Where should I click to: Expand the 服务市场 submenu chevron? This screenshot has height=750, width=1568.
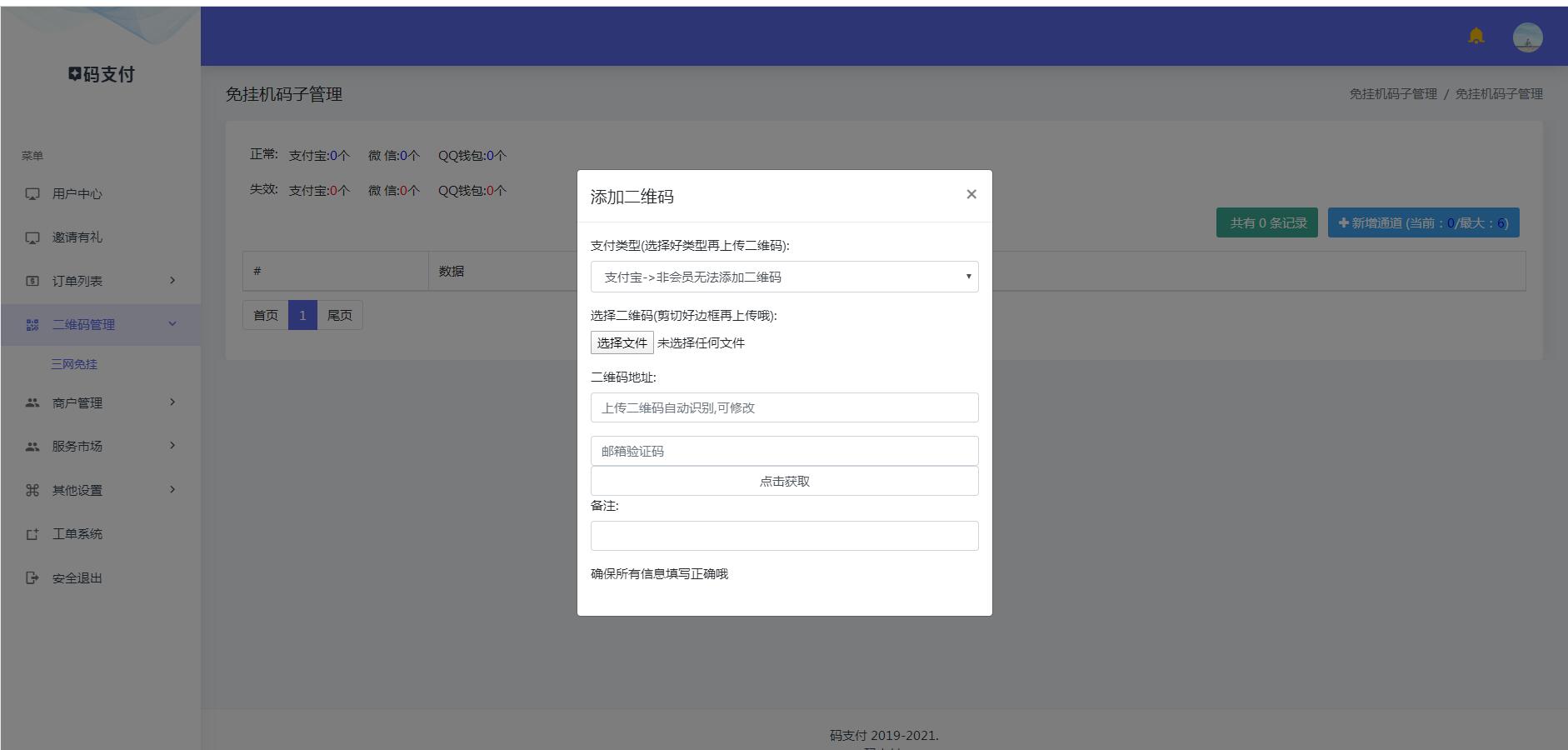click(x=172, y=446)
